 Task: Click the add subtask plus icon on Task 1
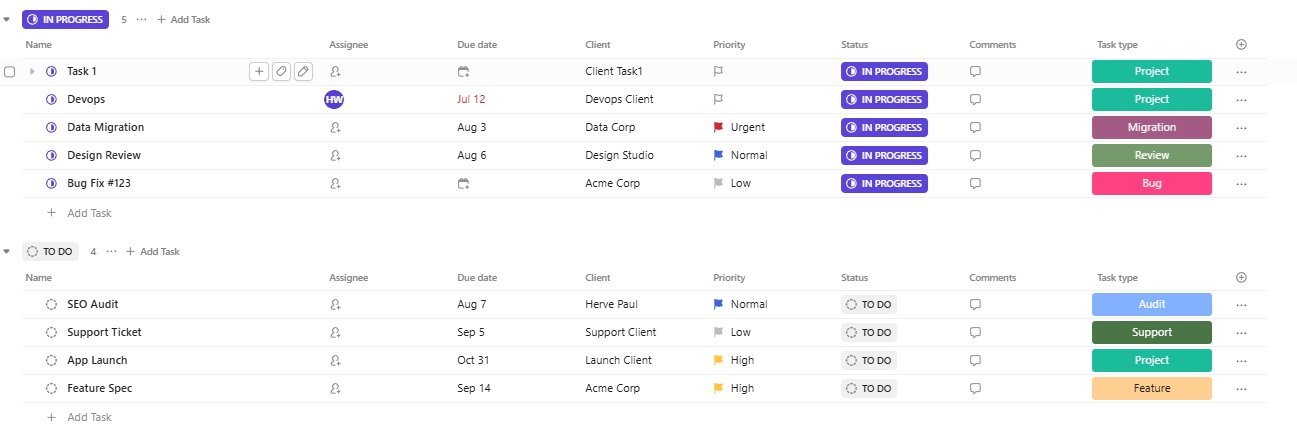[x=259, y=71]
